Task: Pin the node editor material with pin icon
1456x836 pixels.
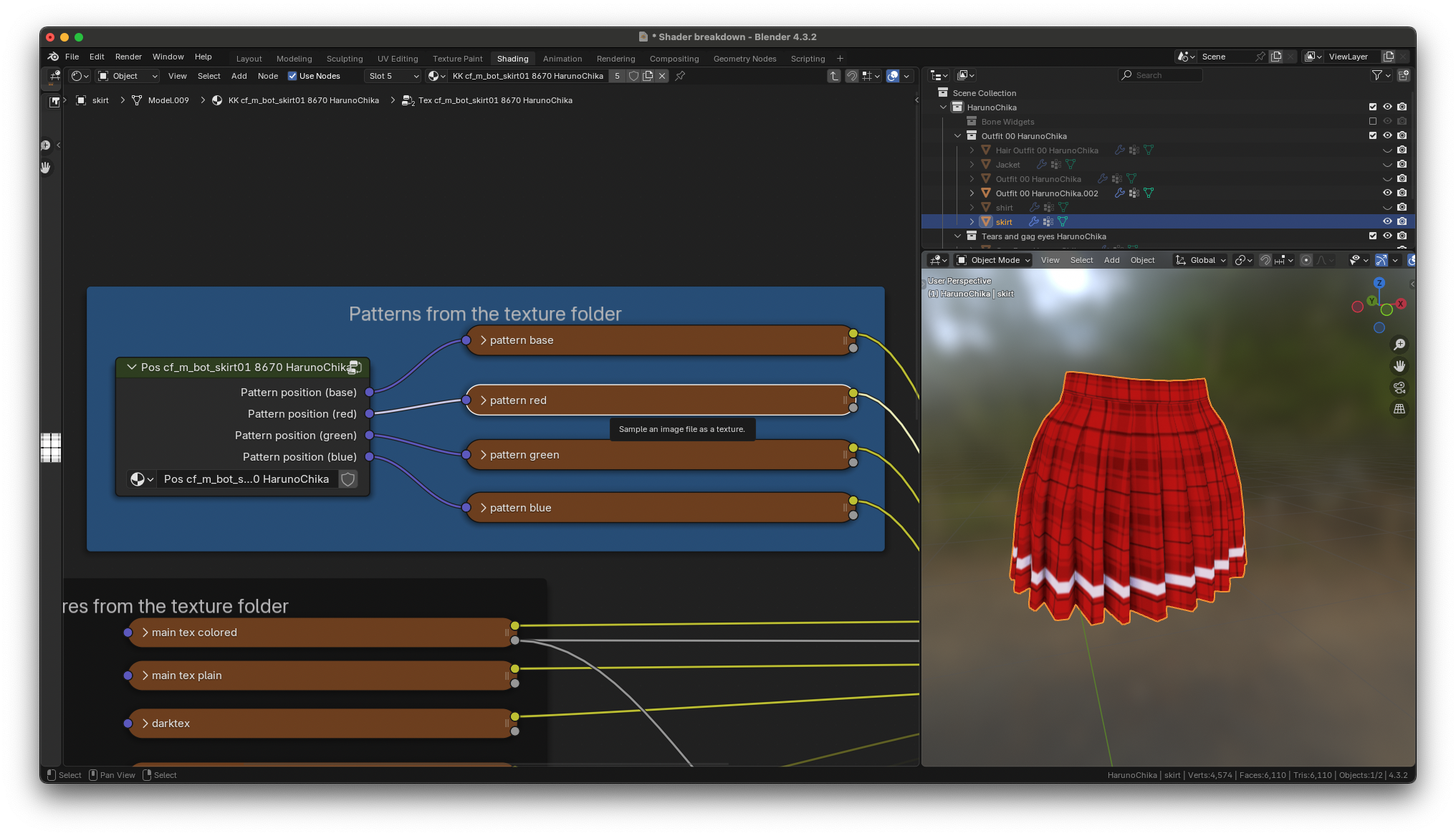Action: coord(680,76)
